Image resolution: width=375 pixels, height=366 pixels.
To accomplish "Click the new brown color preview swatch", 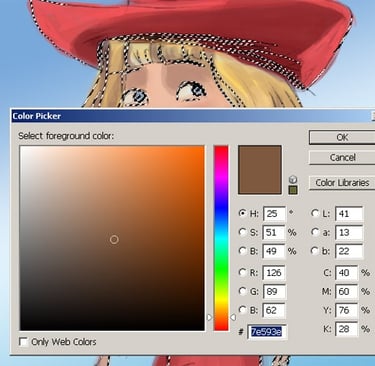I will pyautogui.click(x=260, y=169).
